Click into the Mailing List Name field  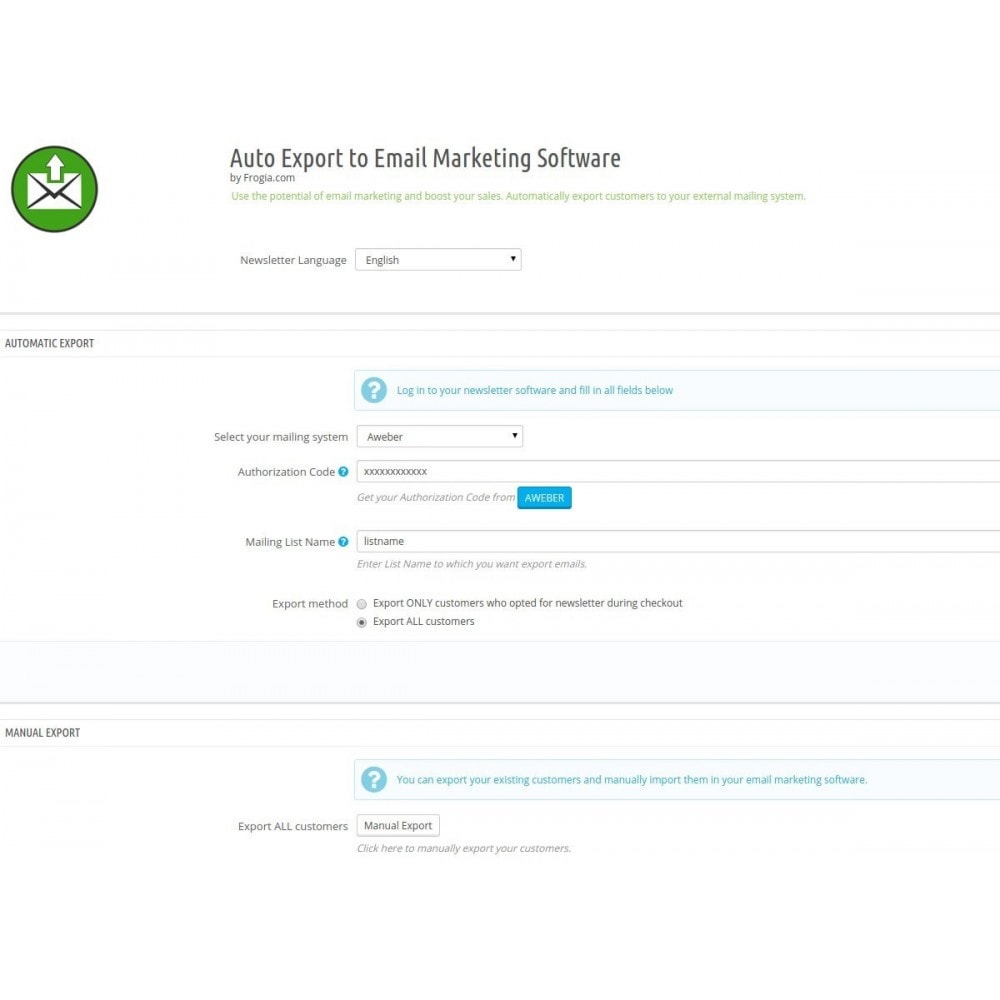click(x=678, y=541)
